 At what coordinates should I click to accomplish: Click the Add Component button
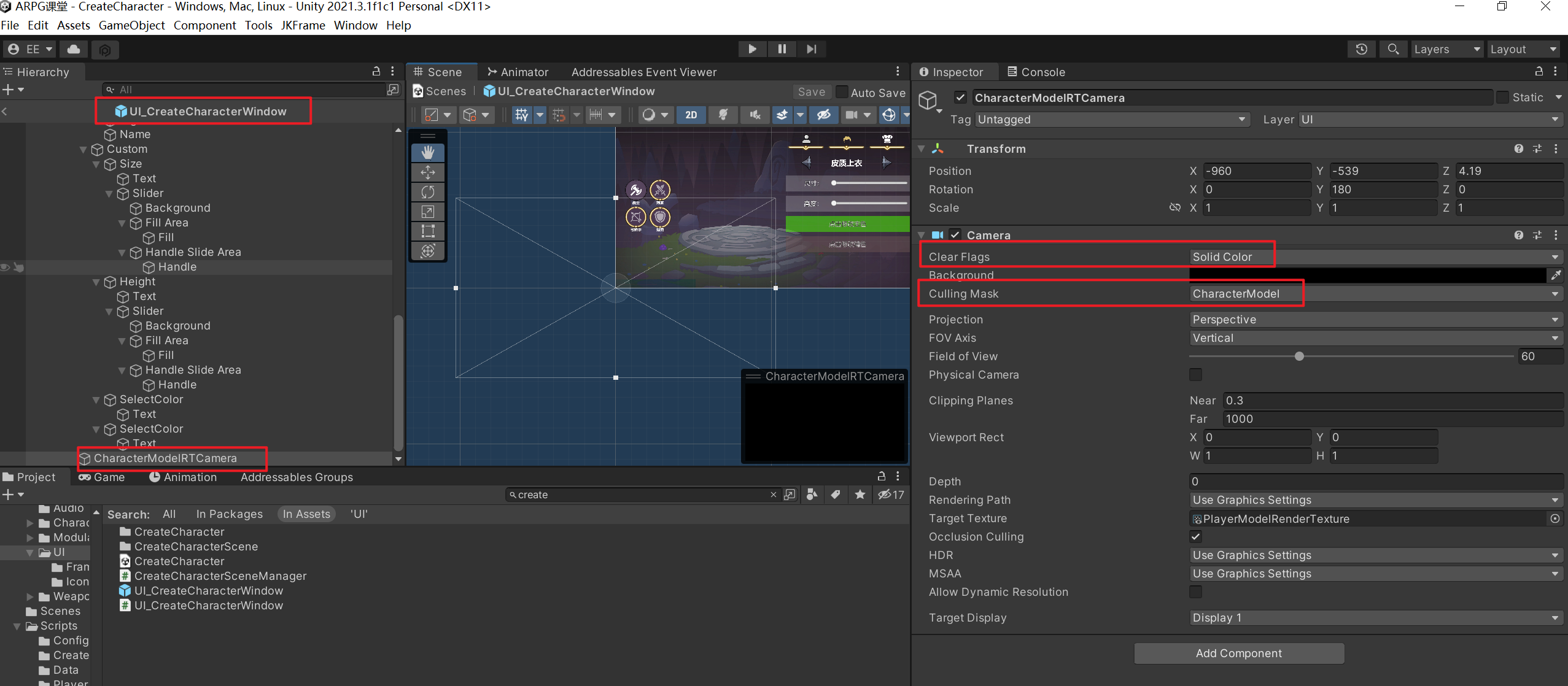1238,653
